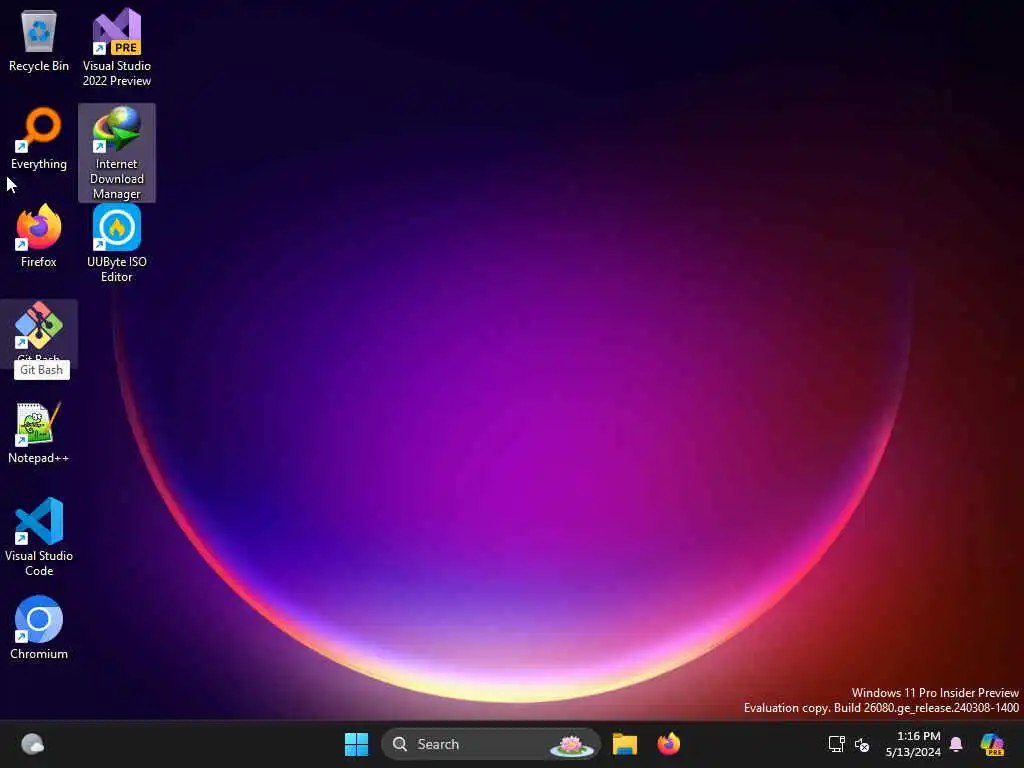
Task: Launch Firefox from the taskbar
Action: click(669, 744)
